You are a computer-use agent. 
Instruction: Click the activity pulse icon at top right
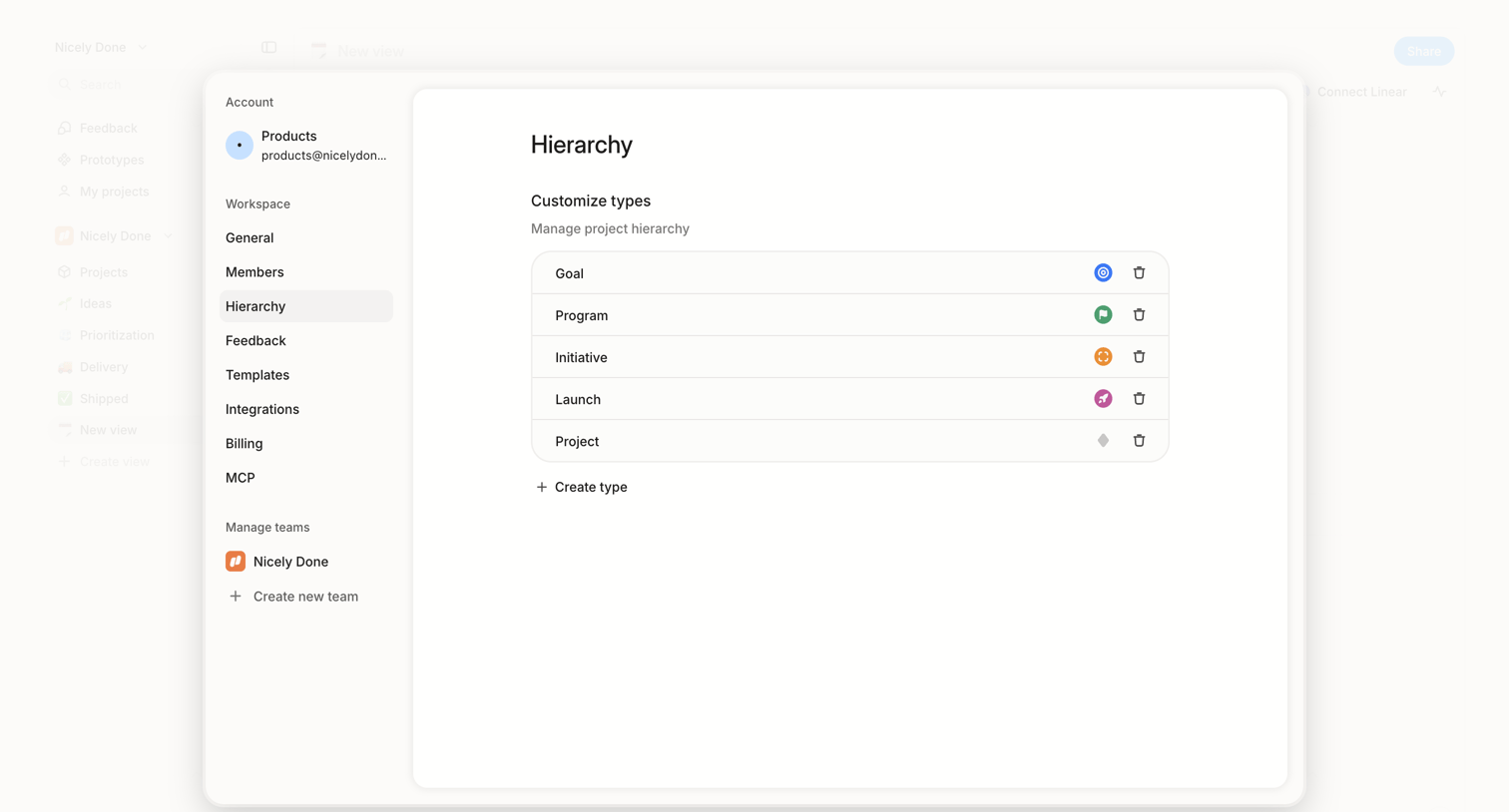(x=1439, y=92)
